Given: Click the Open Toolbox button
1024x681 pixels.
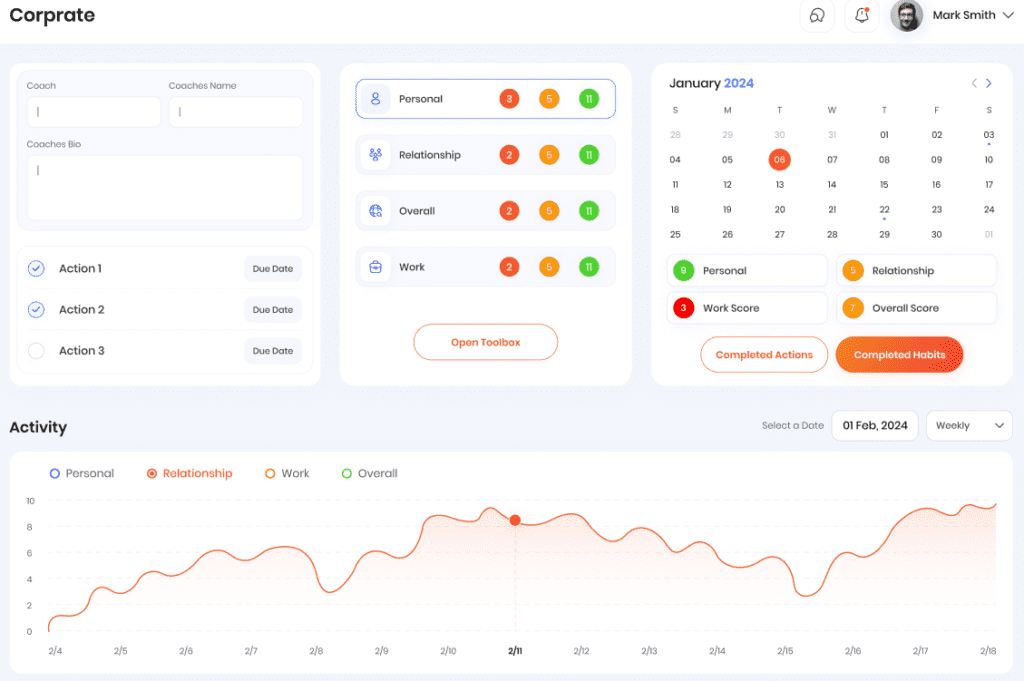Looking at the screenshot, I should 485,342.
